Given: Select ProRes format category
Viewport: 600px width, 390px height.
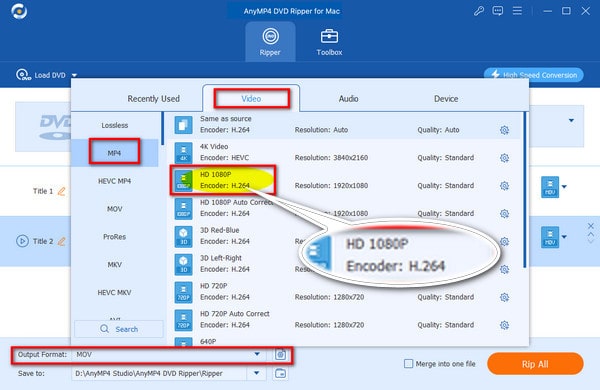Looking at the screenshot, I should click(114, 237).
